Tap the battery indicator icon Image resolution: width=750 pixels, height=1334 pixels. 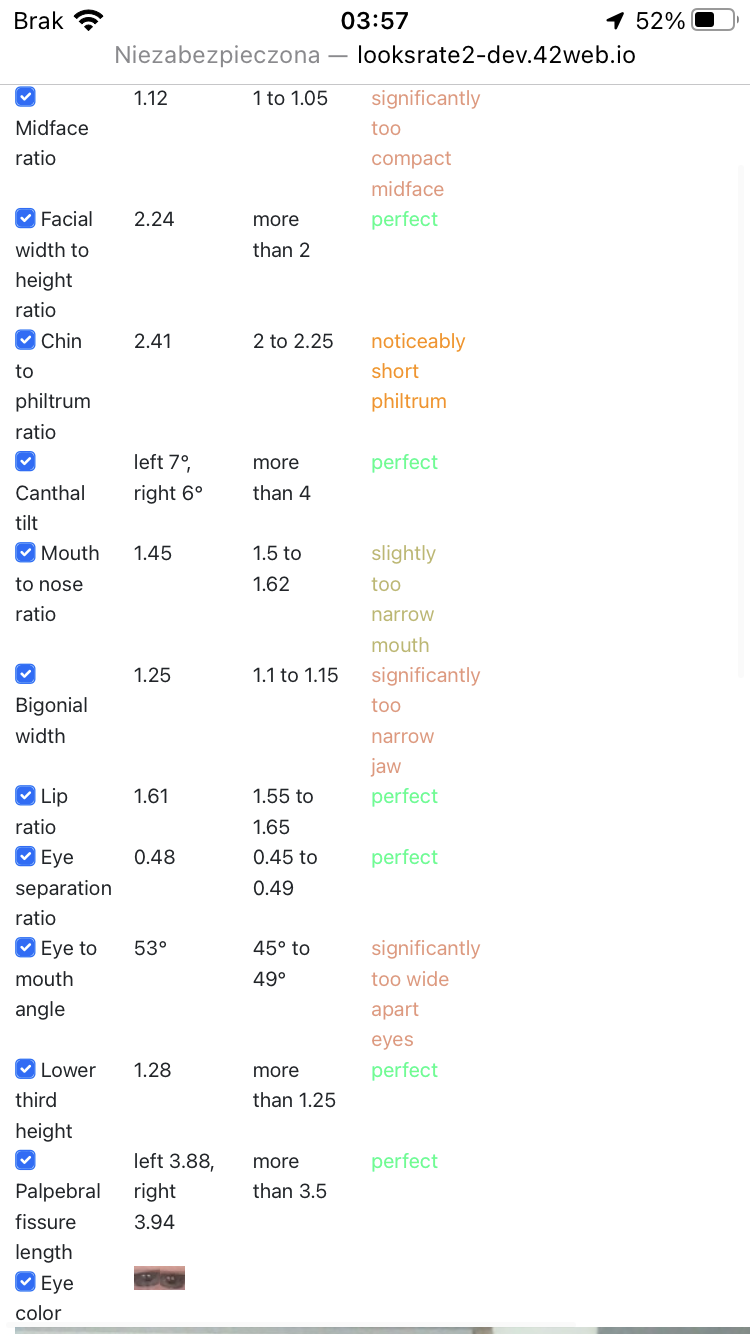pos(714,20)
